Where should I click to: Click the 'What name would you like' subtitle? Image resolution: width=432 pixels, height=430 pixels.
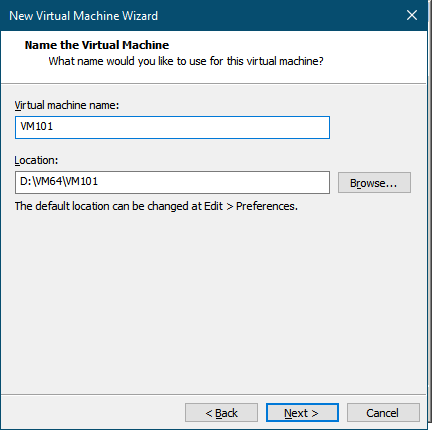[186, 61]
